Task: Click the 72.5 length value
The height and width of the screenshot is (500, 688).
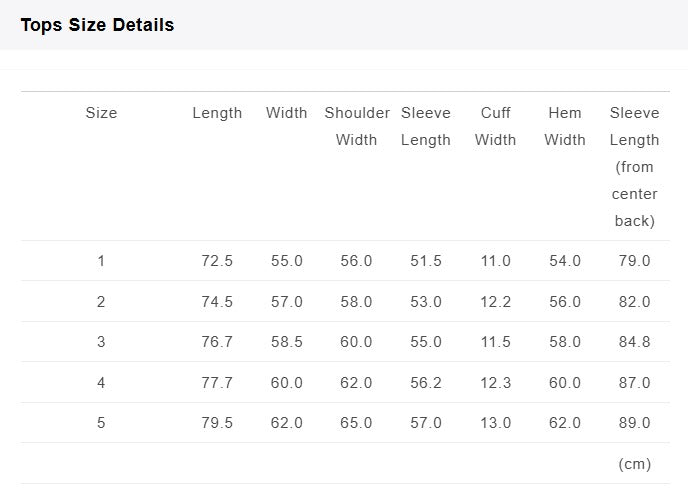Action: pos(217,261)
